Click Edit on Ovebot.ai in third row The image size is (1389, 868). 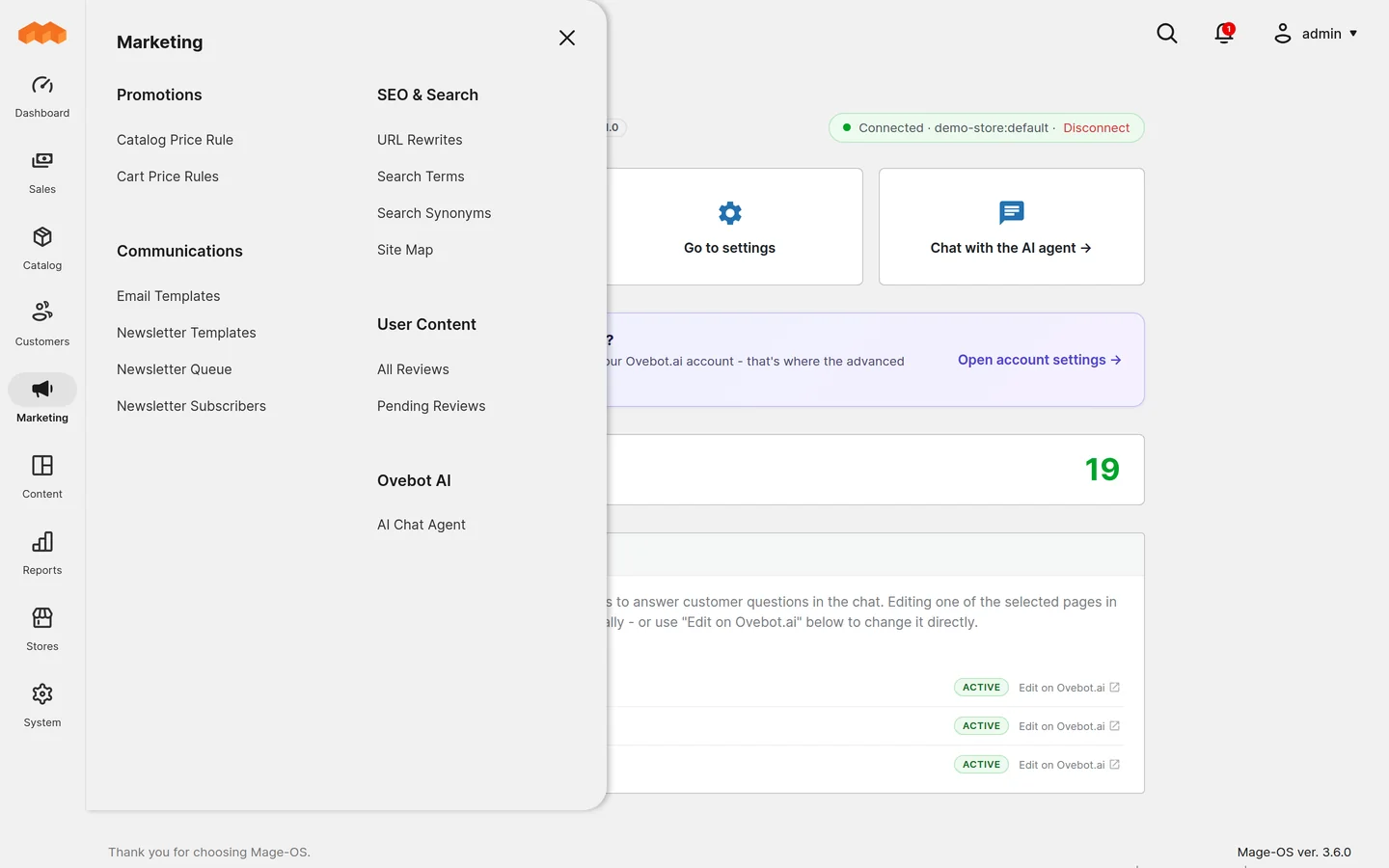[1069, 765]
